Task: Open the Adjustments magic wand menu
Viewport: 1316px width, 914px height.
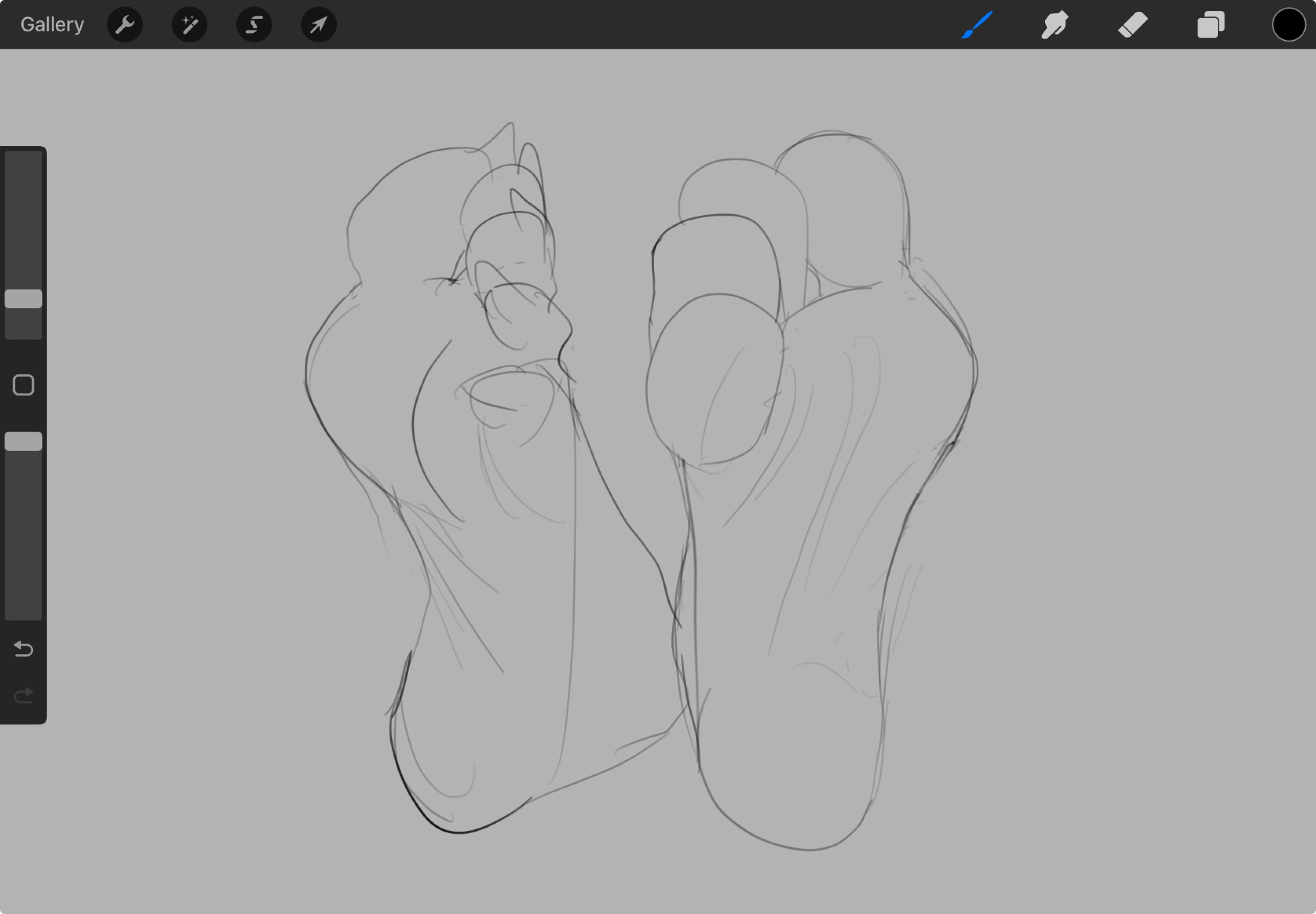Action: point(190,25)
